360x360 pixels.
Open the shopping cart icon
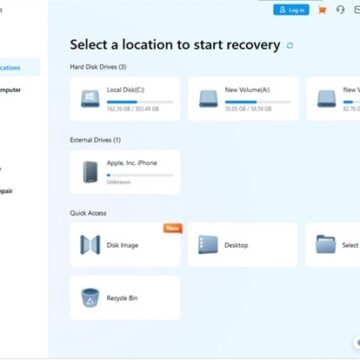pyautogui.click(x=322, y=10)
